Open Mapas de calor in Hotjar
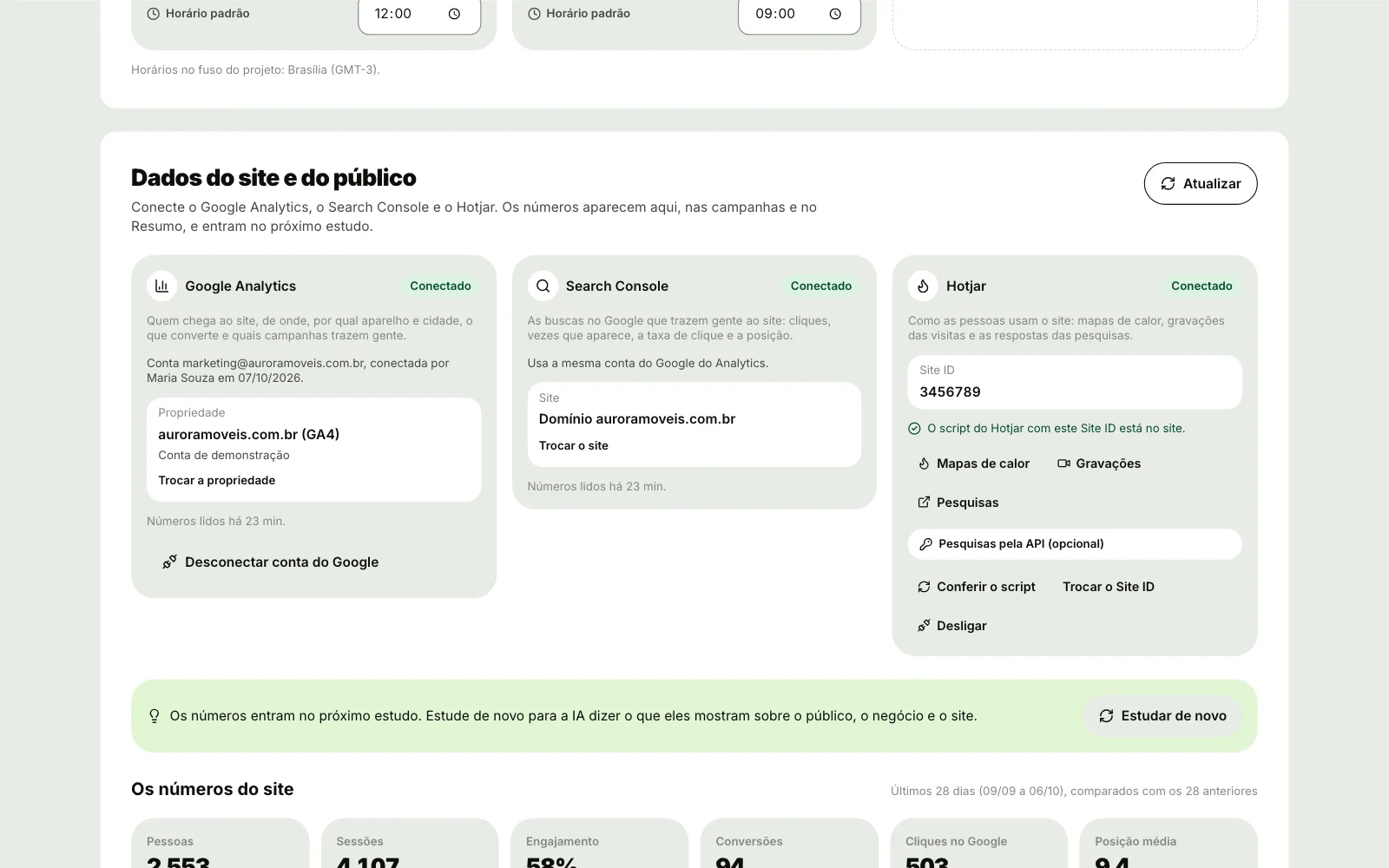Screen dimensions: 1389x868 point(974,464)
